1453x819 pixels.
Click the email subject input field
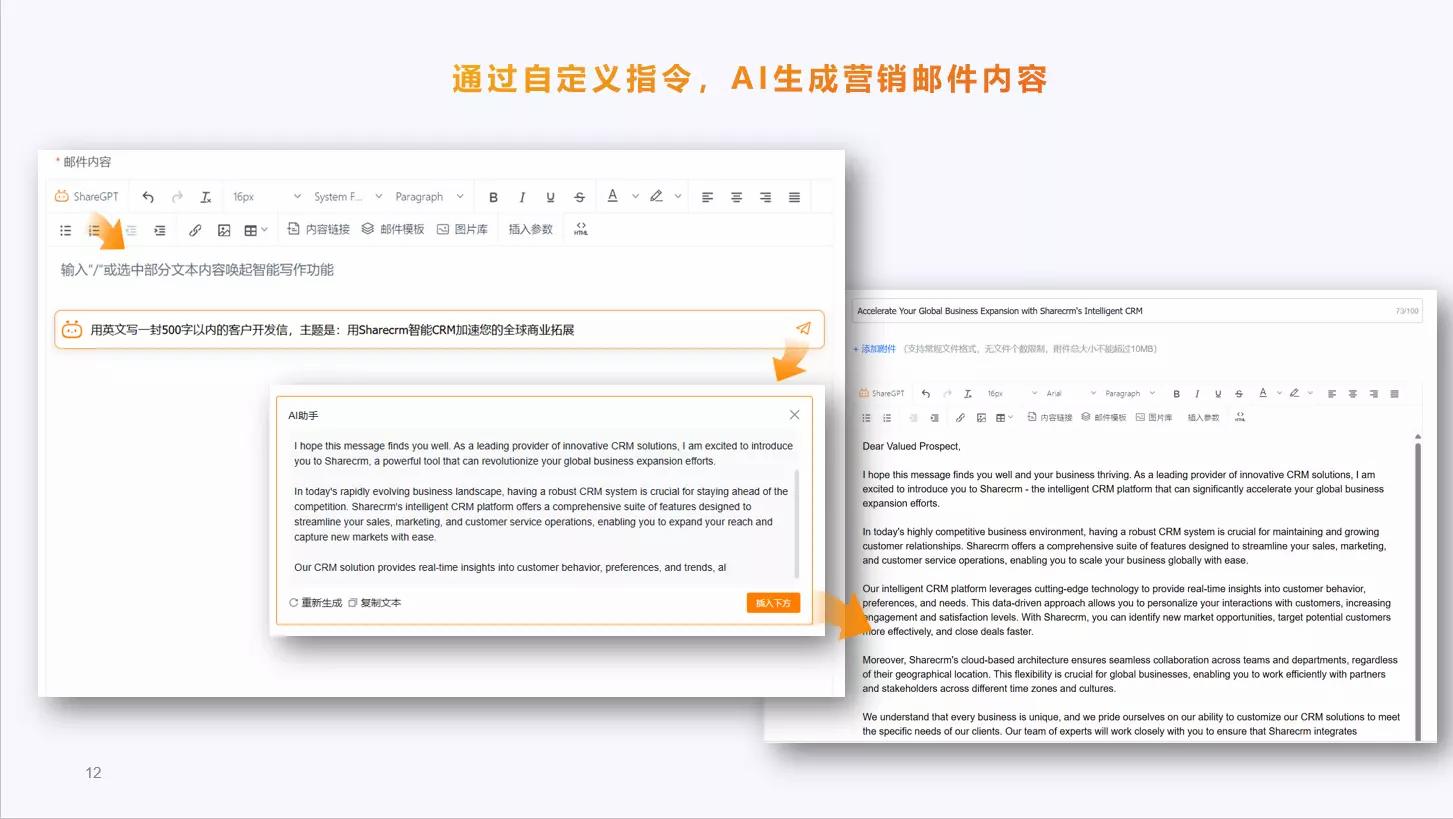point(1120,311)
